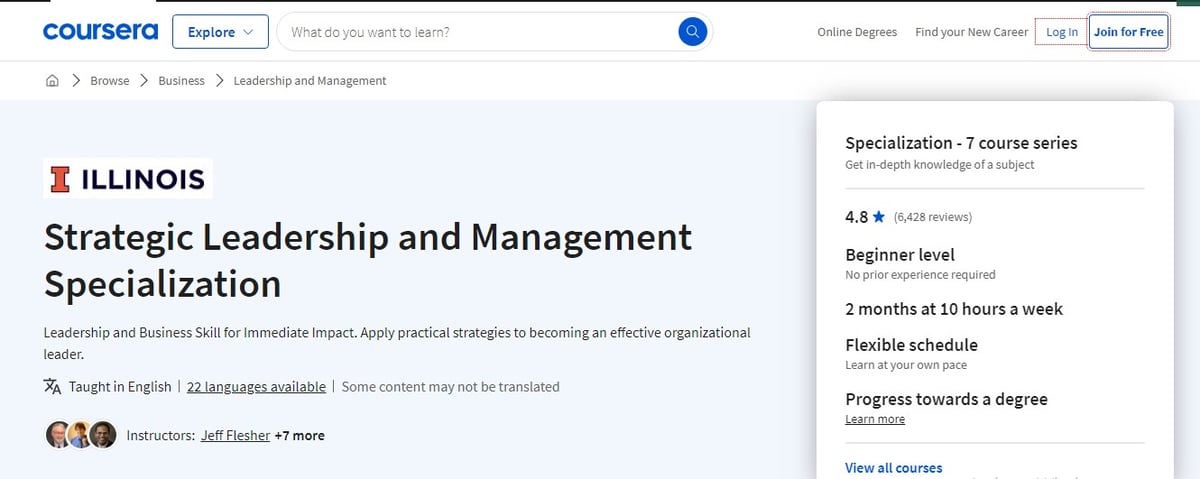Image resolution: width=1200 pixels, height=479 pixels.
Task: Click 'Taught in English' text
Action: (120, 386)
